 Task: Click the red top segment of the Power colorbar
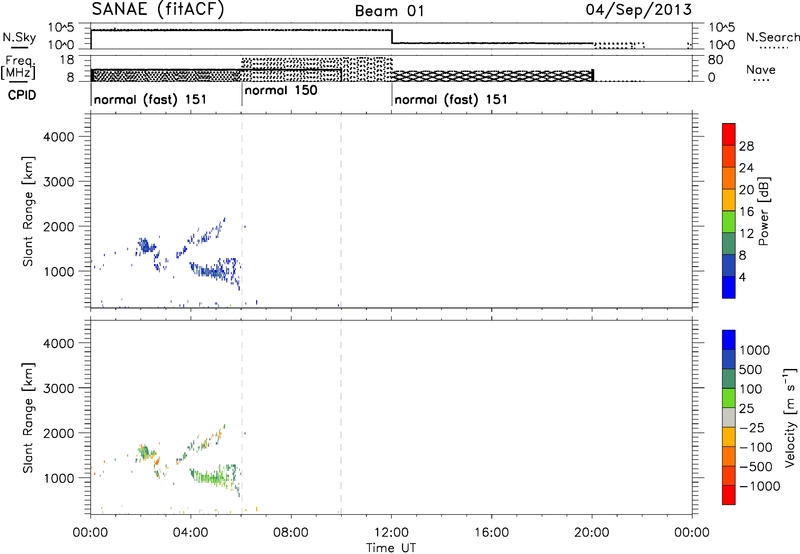[729, 134]
